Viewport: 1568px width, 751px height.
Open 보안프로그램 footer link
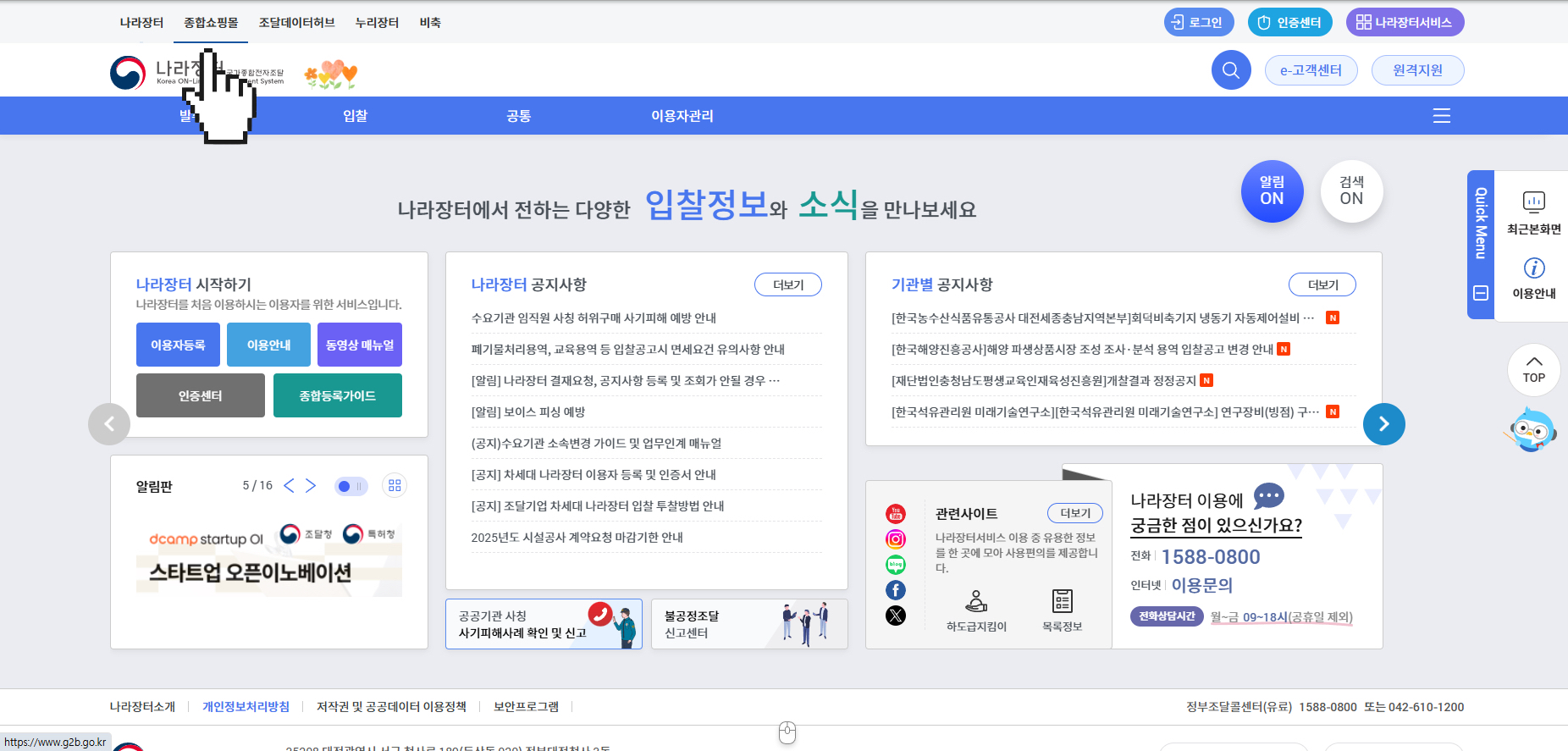[526, 707]
